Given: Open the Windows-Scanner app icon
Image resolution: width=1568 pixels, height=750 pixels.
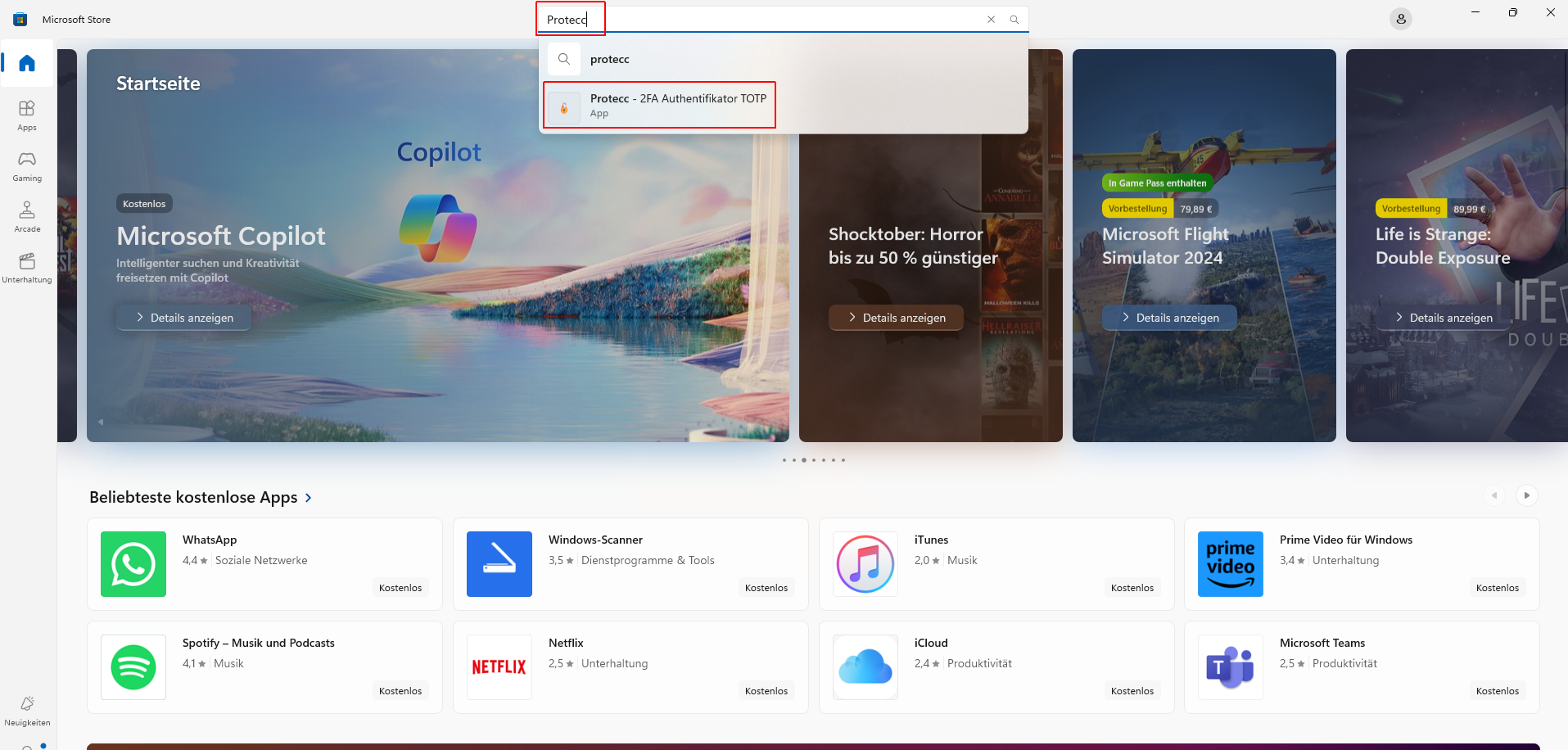Looking at the screenshot, I should coord(499,564).
